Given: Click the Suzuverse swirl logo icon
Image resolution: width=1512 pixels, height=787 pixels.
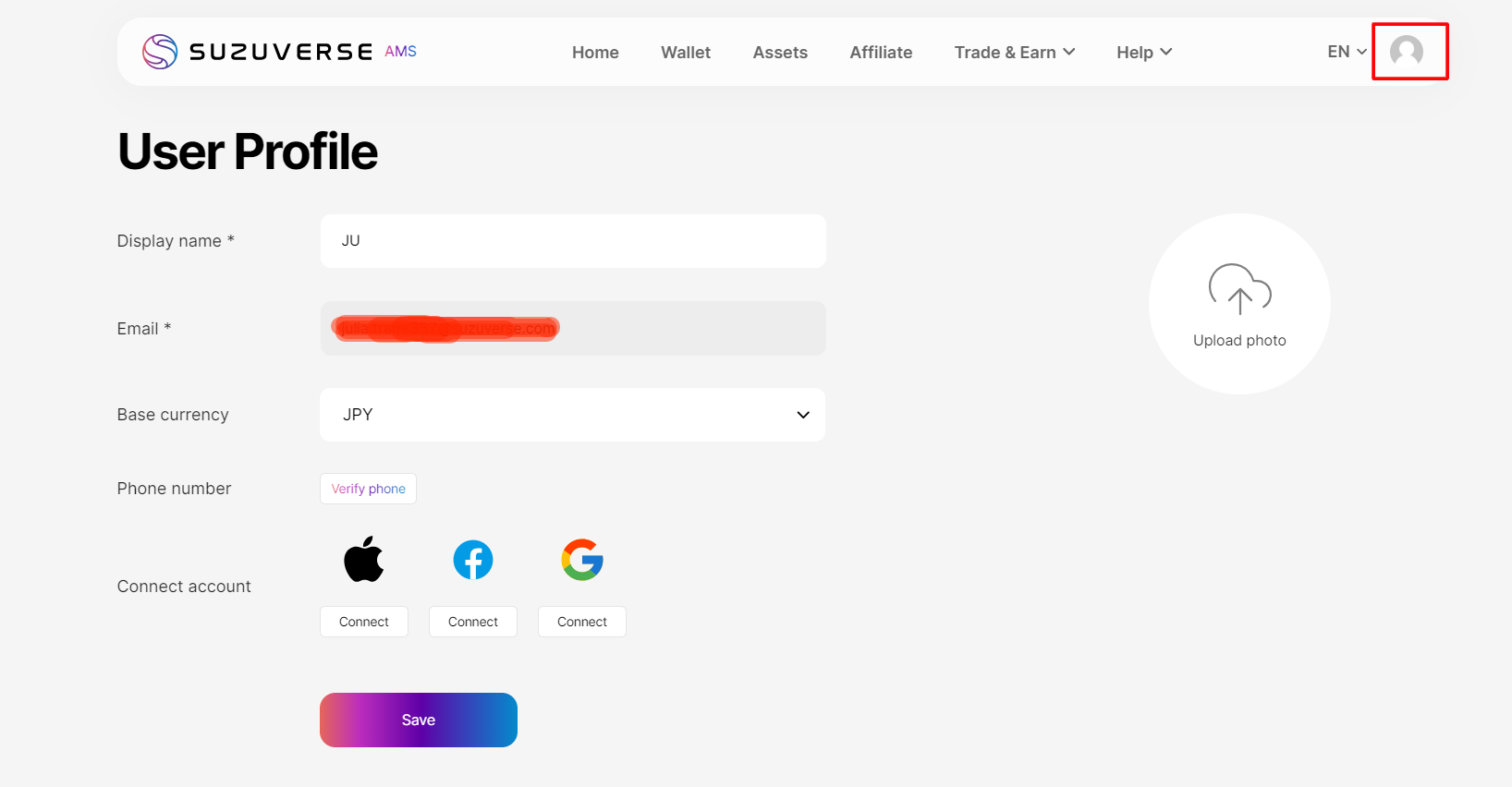Looking at the screenshot, I should pyautogui.click(x=160, y=52).
